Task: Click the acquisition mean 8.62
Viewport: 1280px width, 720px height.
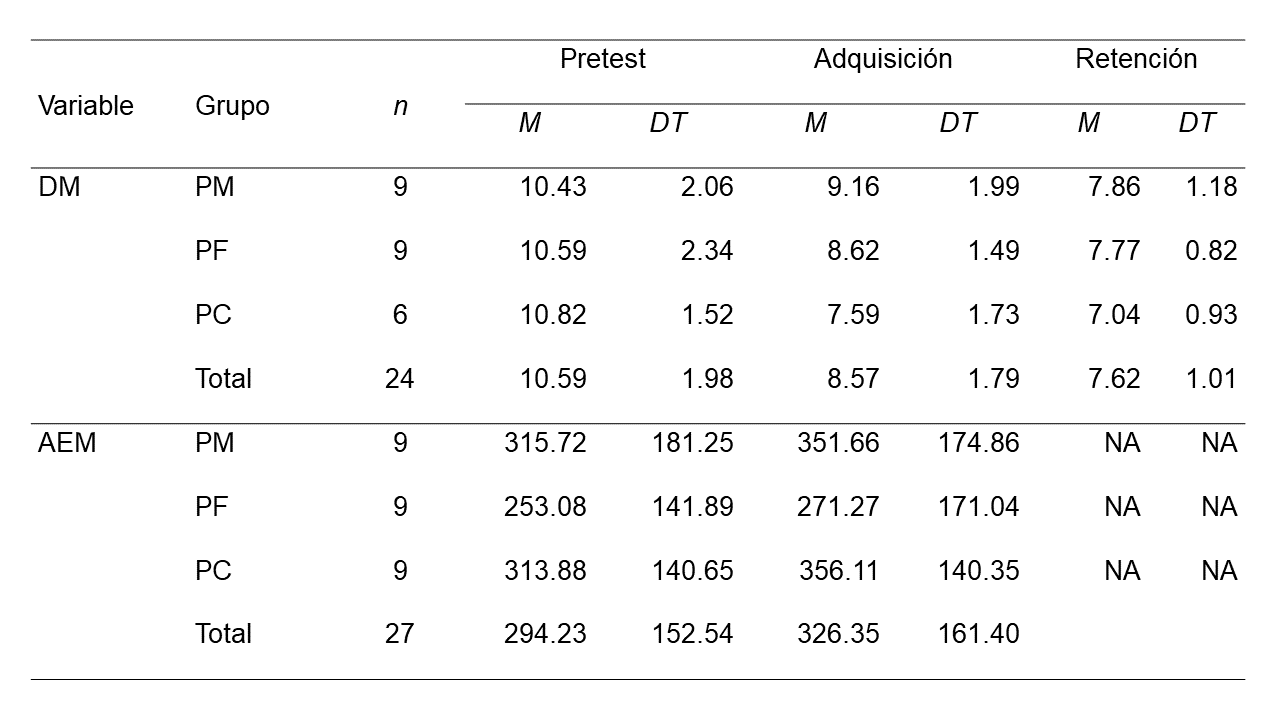Action: point(853,251)
